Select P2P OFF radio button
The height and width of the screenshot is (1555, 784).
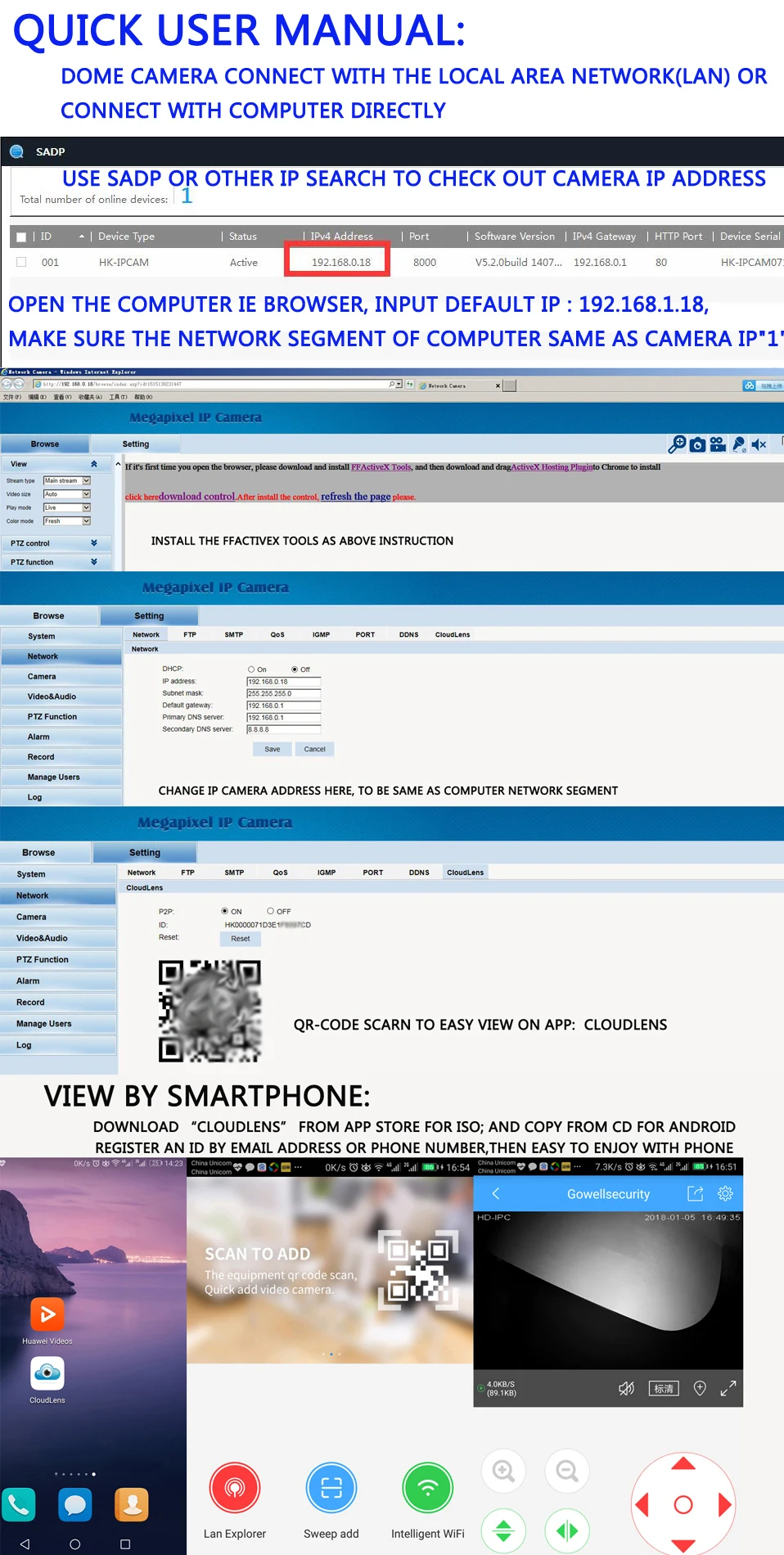coord(270,911)
